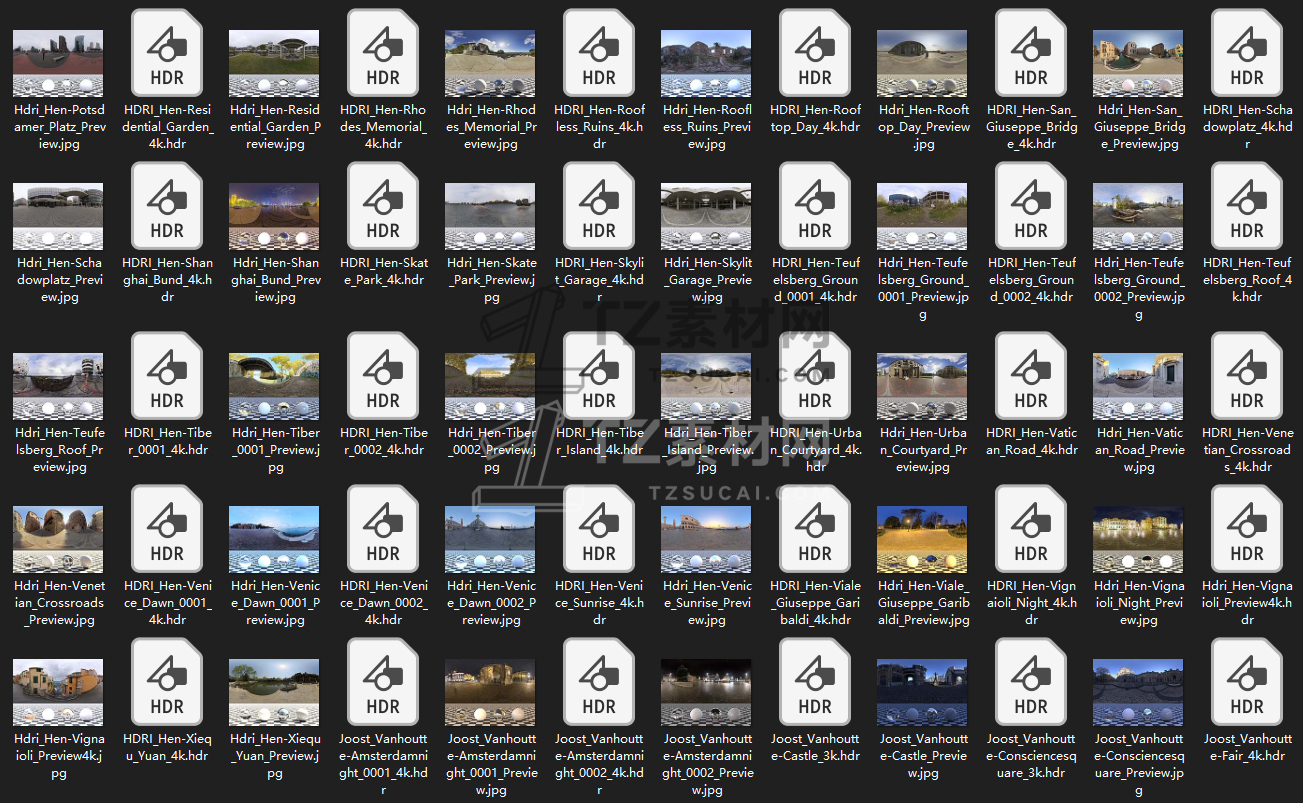Click the Rhodes_Memorial_4k HDR file icon
The height and width of the screenshot is (803, 1303).
point(383,54)
